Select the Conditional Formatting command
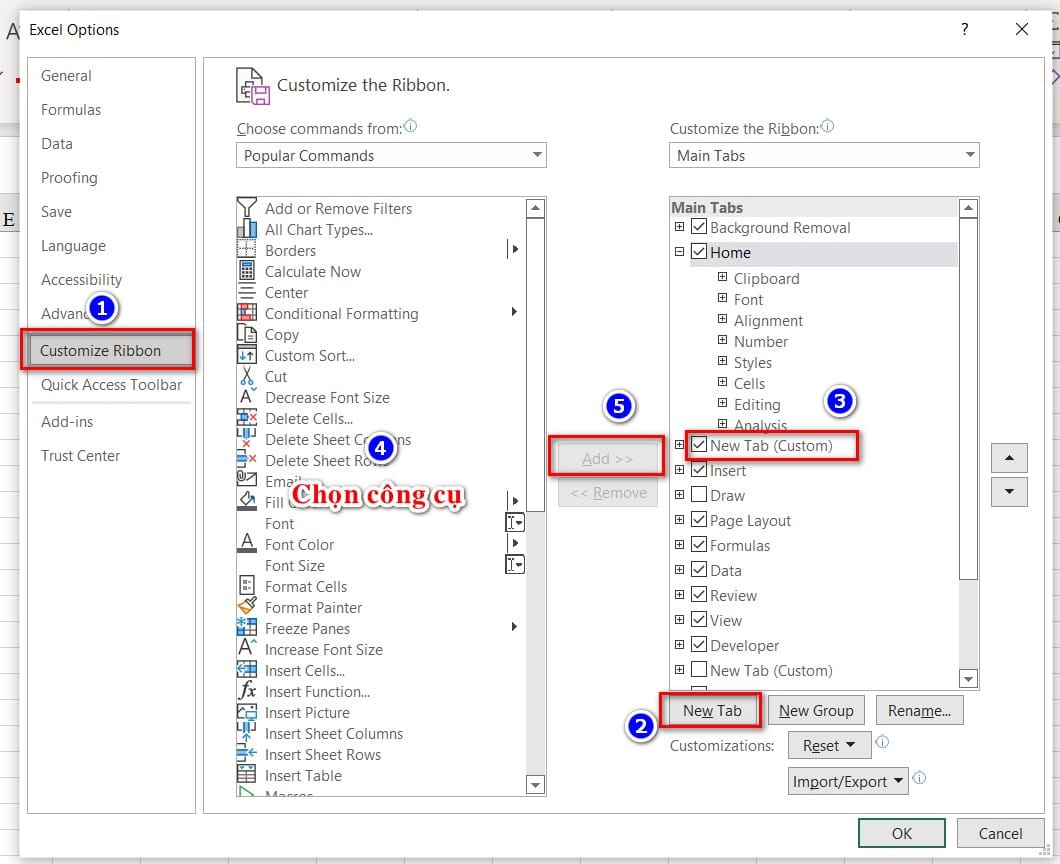 click(x=341, y=313)
